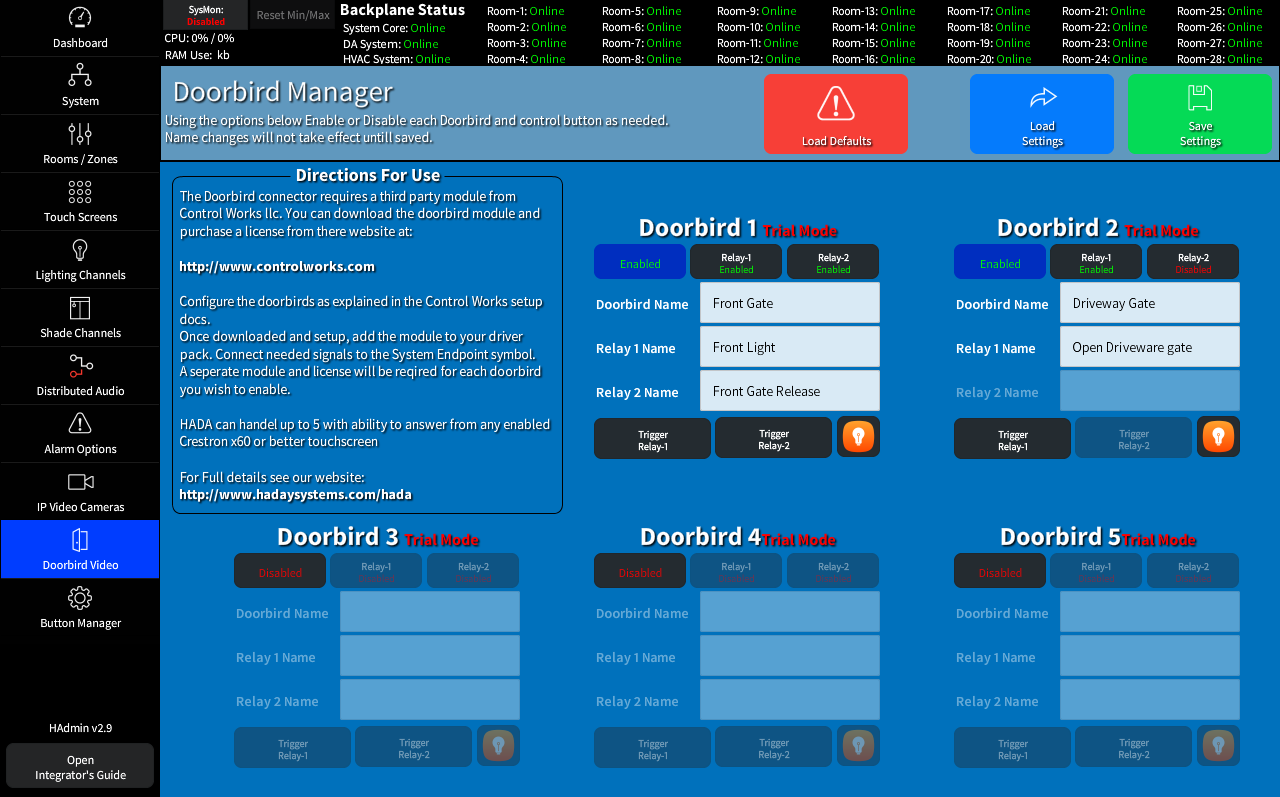This screenshot has height=797, width=1280.
Task: Select Distributed Audio routing icon
Action: (80, 365)
